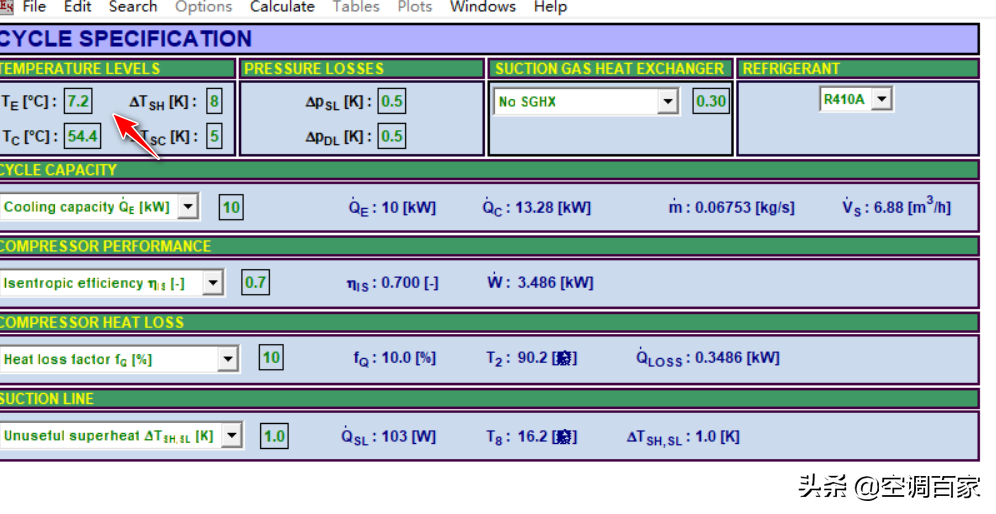Click the PRESSURE LOSSES section header
This screenshot has width=996, height=514.
click(x=361, y=69)
